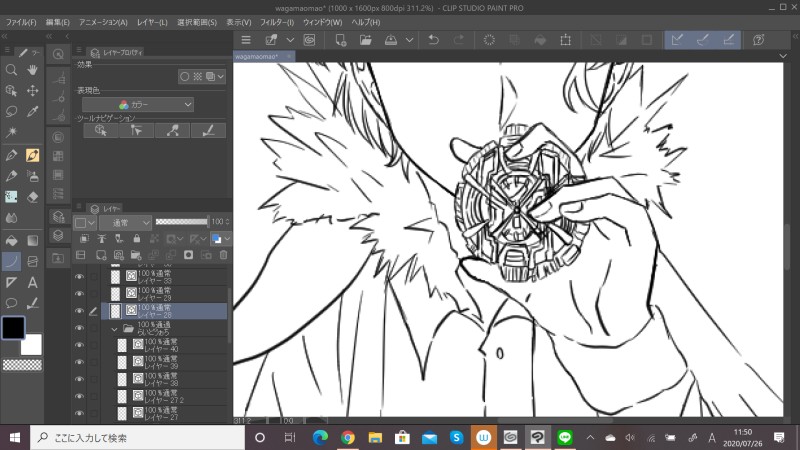
Task: Toggle visibility of レイヤー 40
Action: pos(79,345)
